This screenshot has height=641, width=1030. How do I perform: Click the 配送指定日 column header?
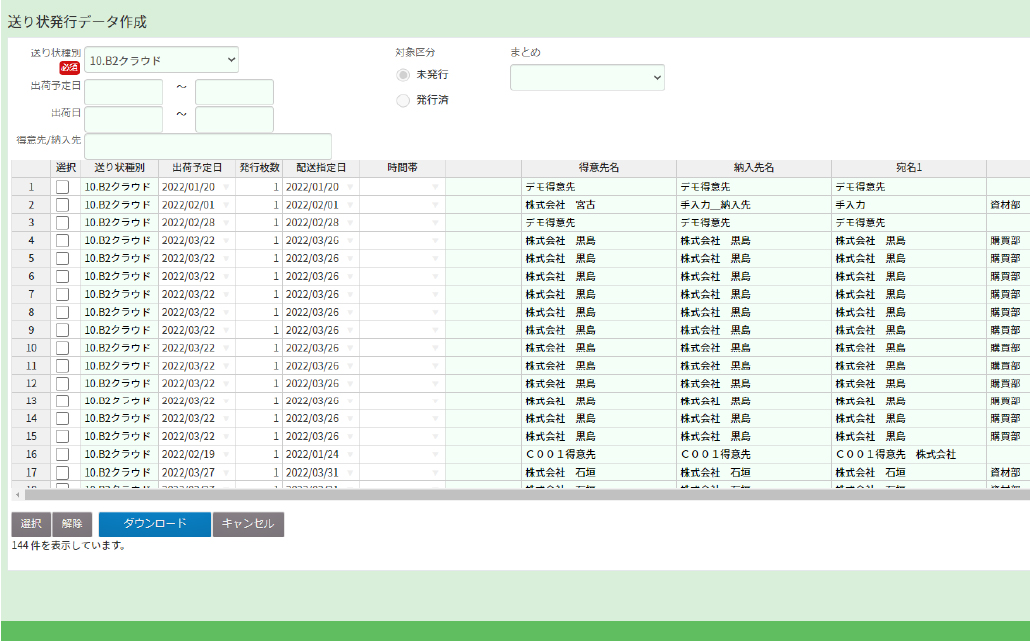[321, 168]
